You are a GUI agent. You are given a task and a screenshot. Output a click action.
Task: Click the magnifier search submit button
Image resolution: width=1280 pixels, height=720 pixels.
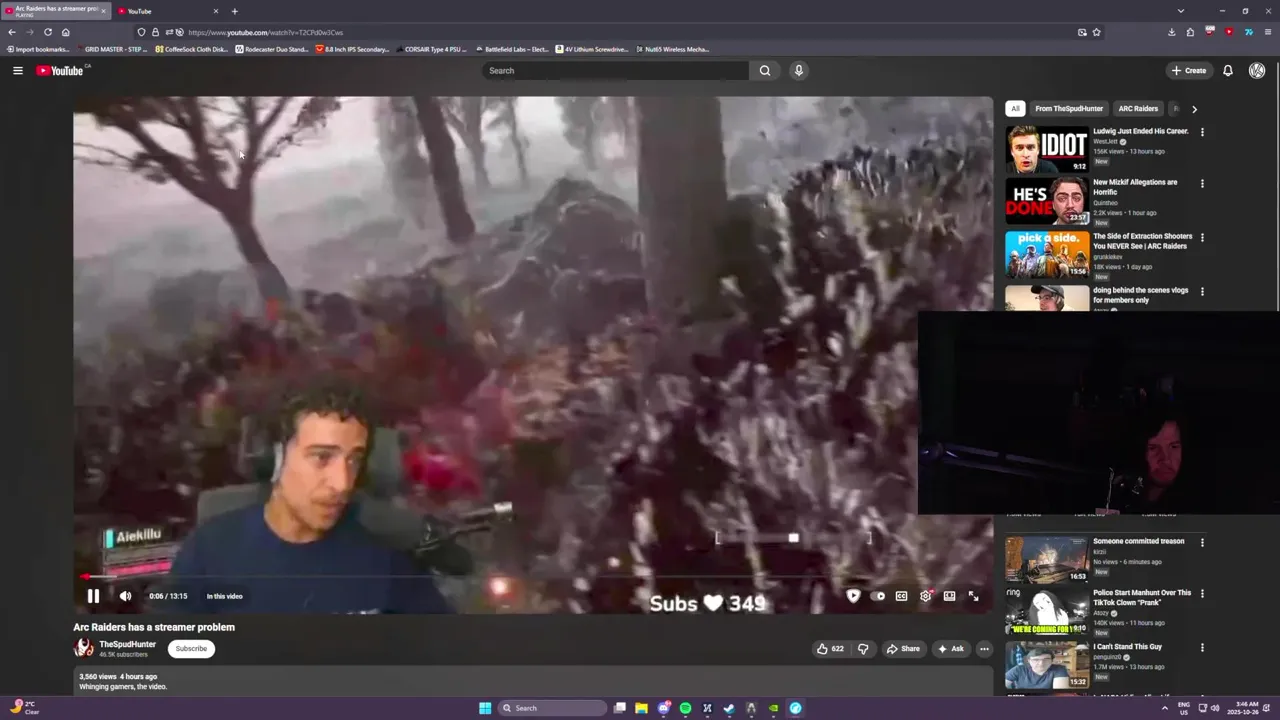click(x=765, y=71)
